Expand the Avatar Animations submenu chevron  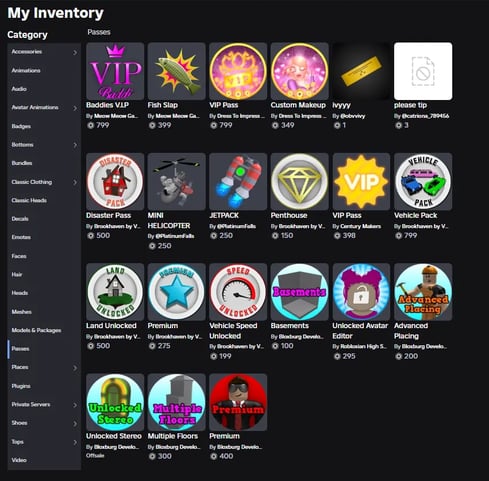75,108
